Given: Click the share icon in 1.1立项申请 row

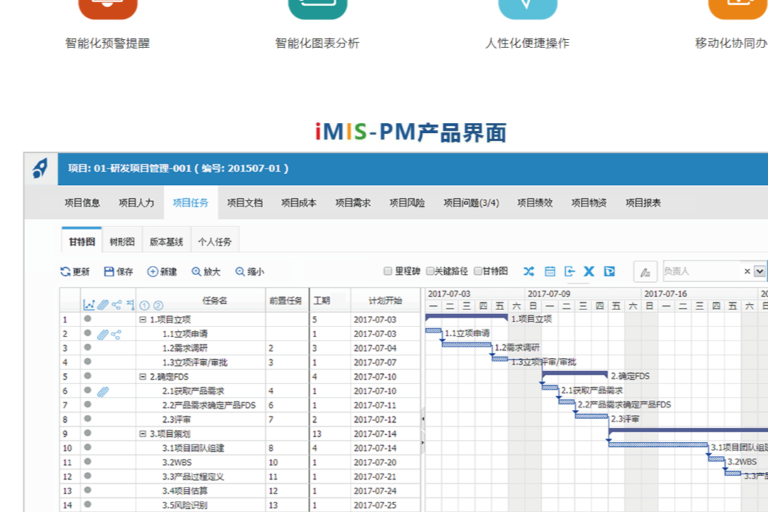Looking at the screenshot, I should coord(116,335).
